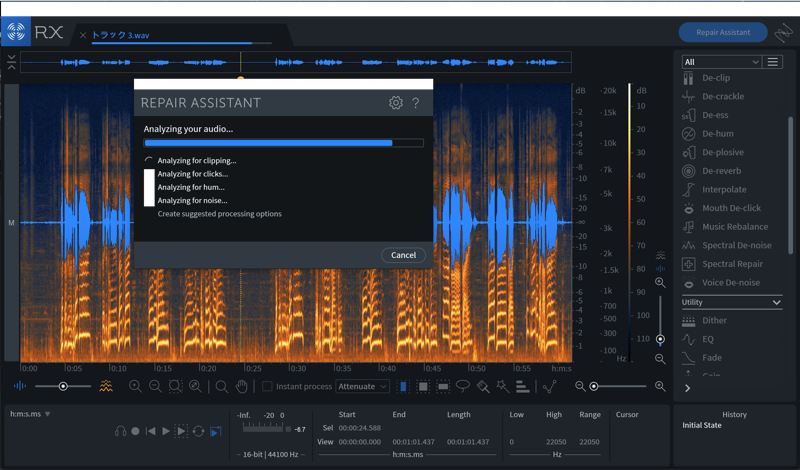Open the De-plosive module
Image resolution: width=800 pixels, height=470 pixels.
pyautogui.click(x=713, y=152)
